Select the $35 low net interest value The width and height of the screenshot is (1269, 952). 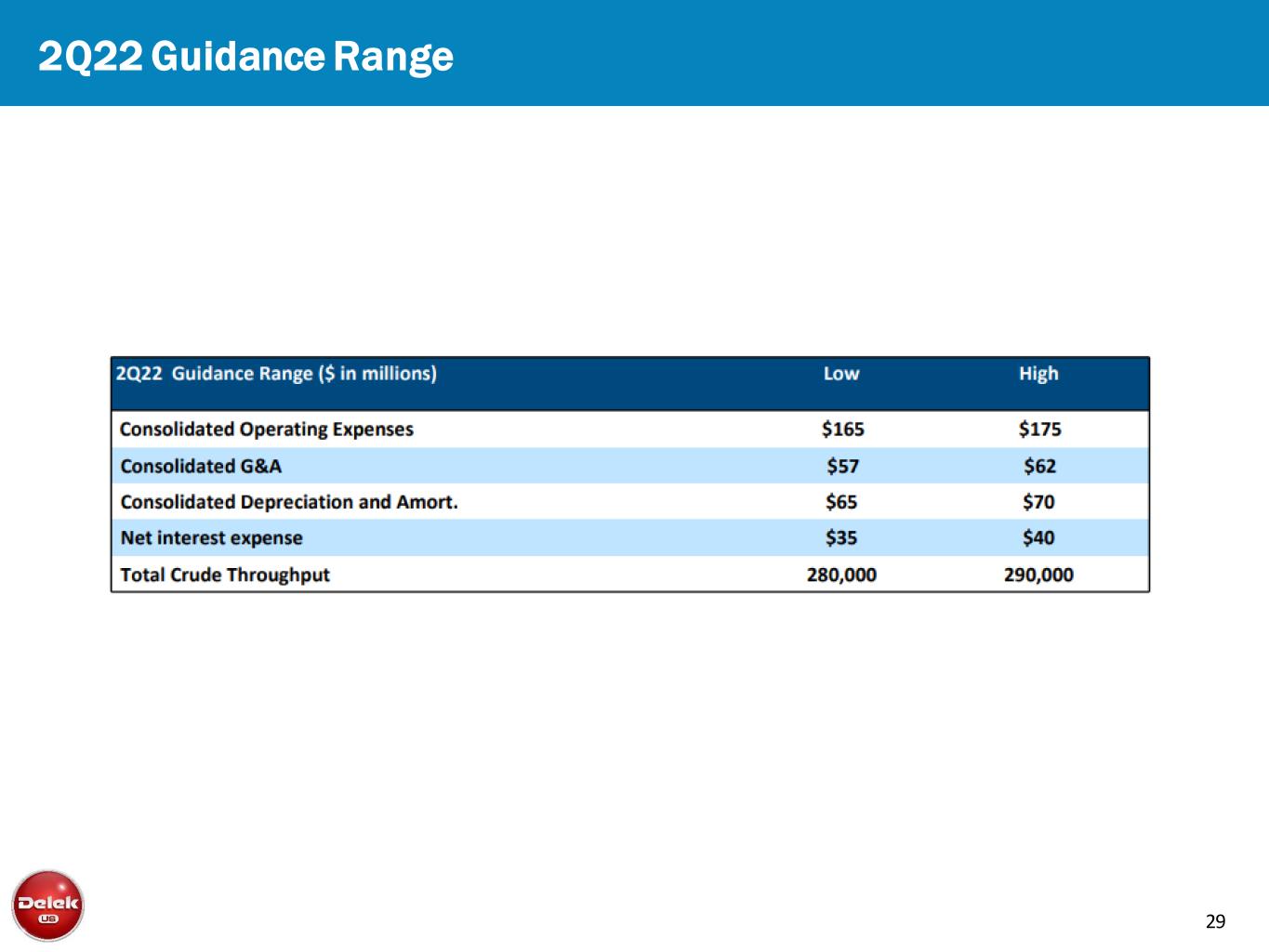point(841,538)
